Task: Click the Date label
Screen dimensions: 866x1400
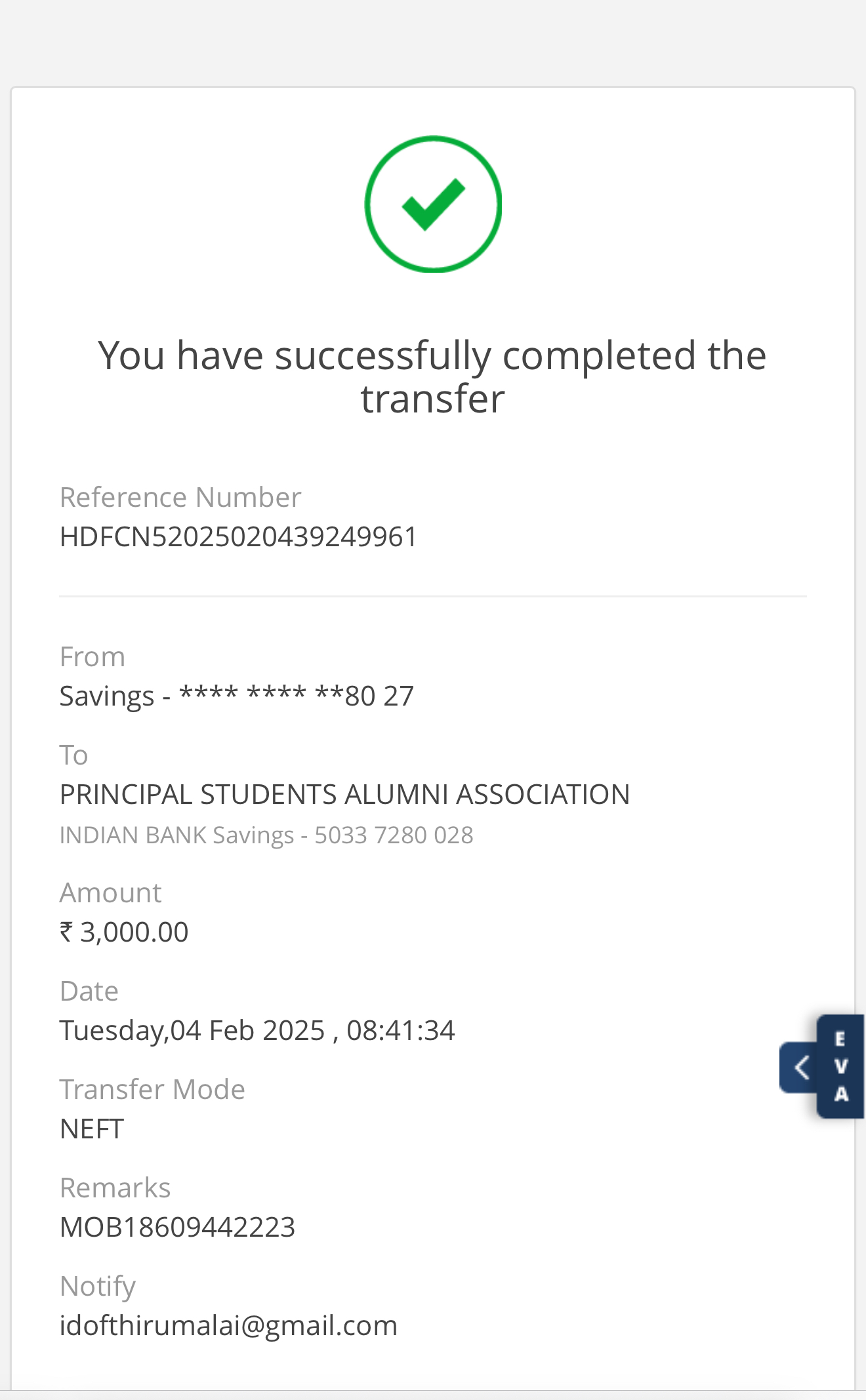Action: (89, 991)
